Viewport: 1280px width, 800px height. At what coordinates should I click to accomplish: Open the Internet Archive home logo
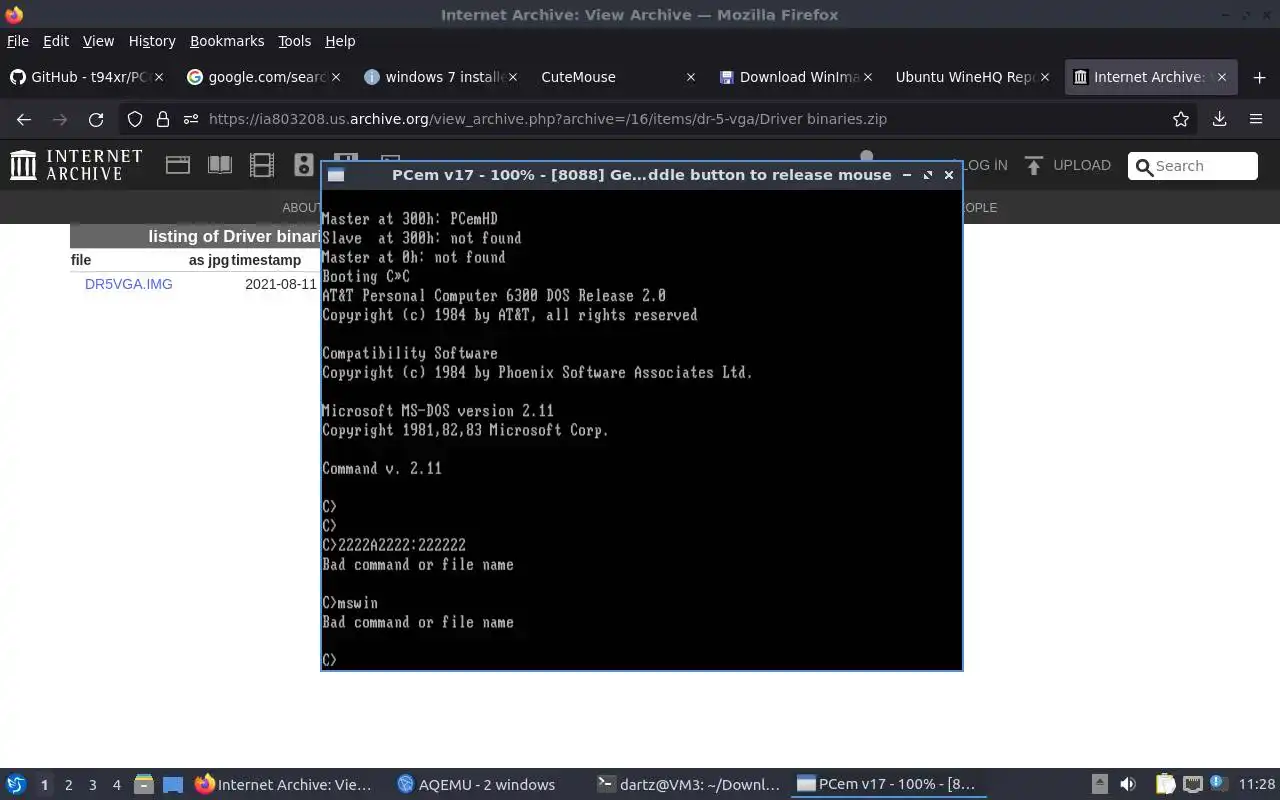pyautogui.click(x=76, y=165)
